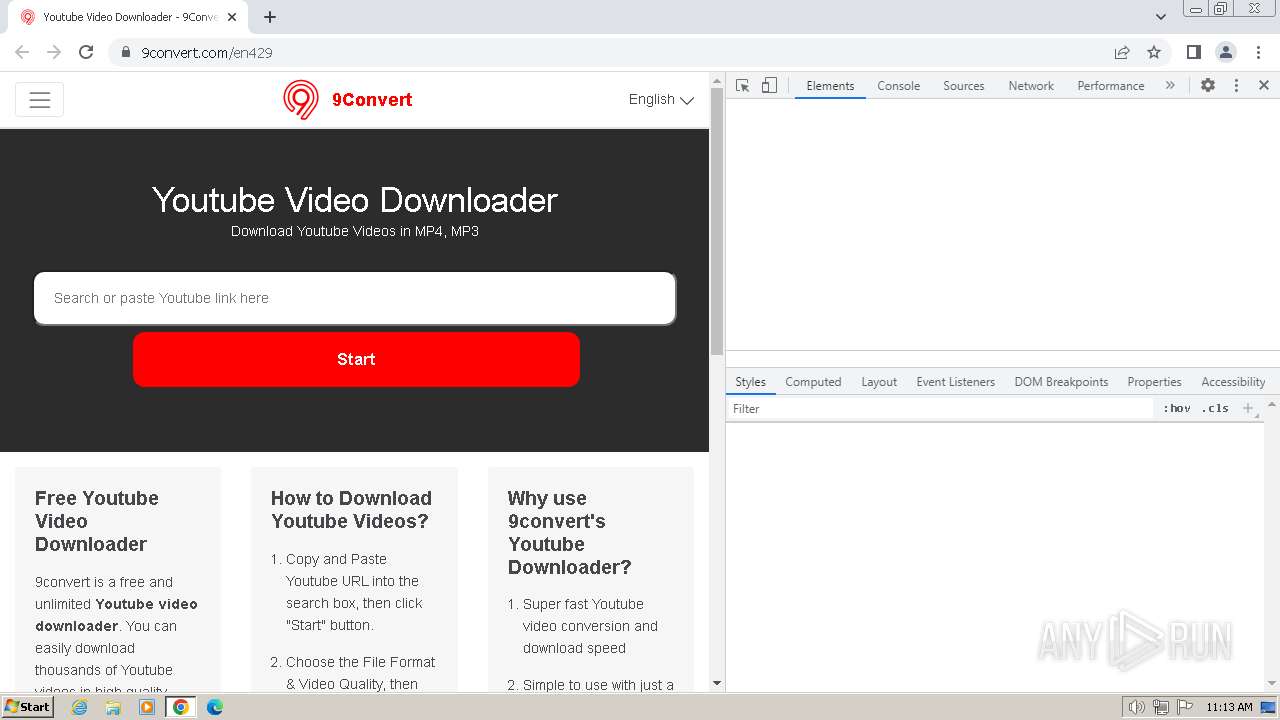Open the English language dropdown
The width and height of the screenshot is (1280, 720).
pyautogui.click(x=661, y=99)
